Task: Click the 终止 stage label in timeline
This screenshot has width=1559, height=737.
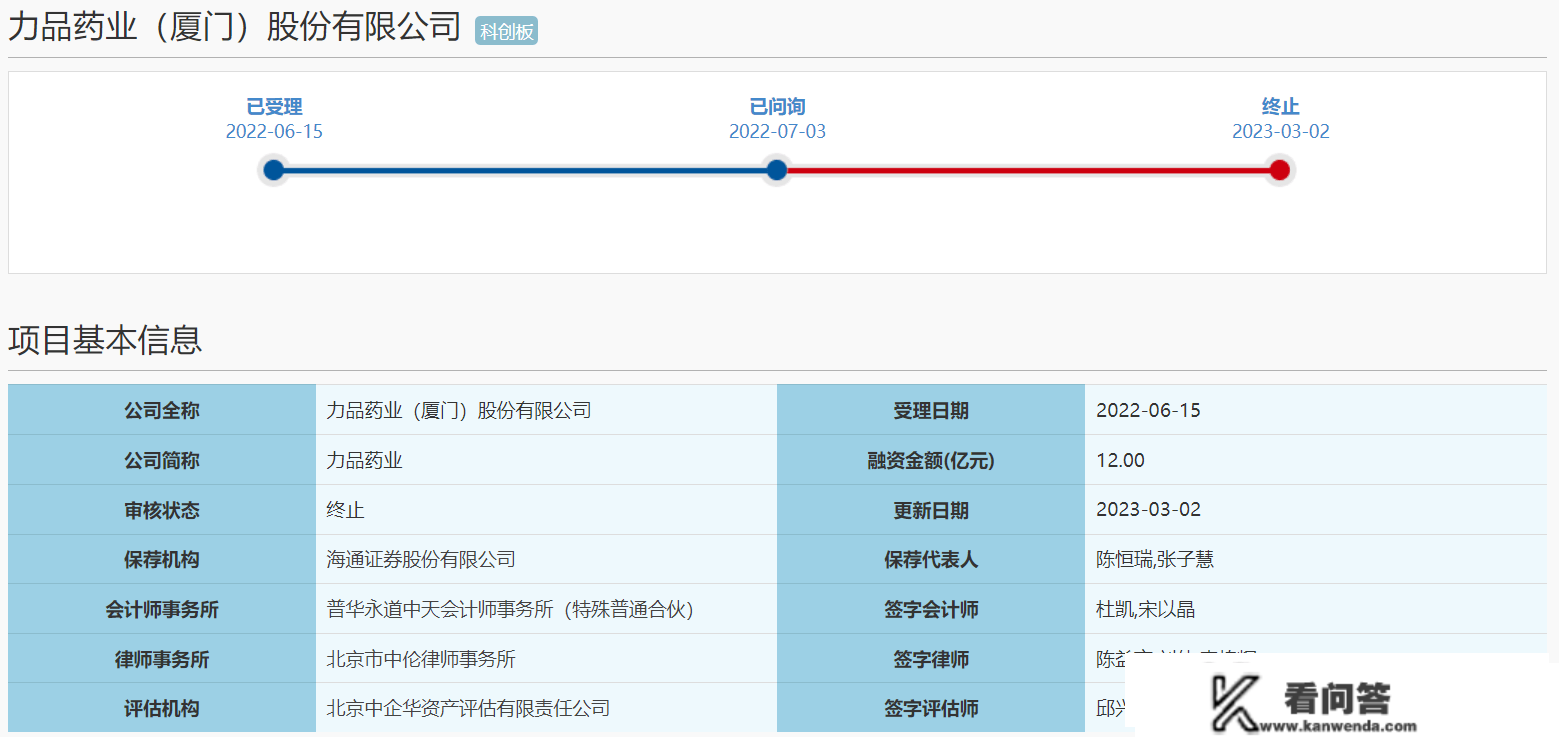Action: coord(1280,106)
